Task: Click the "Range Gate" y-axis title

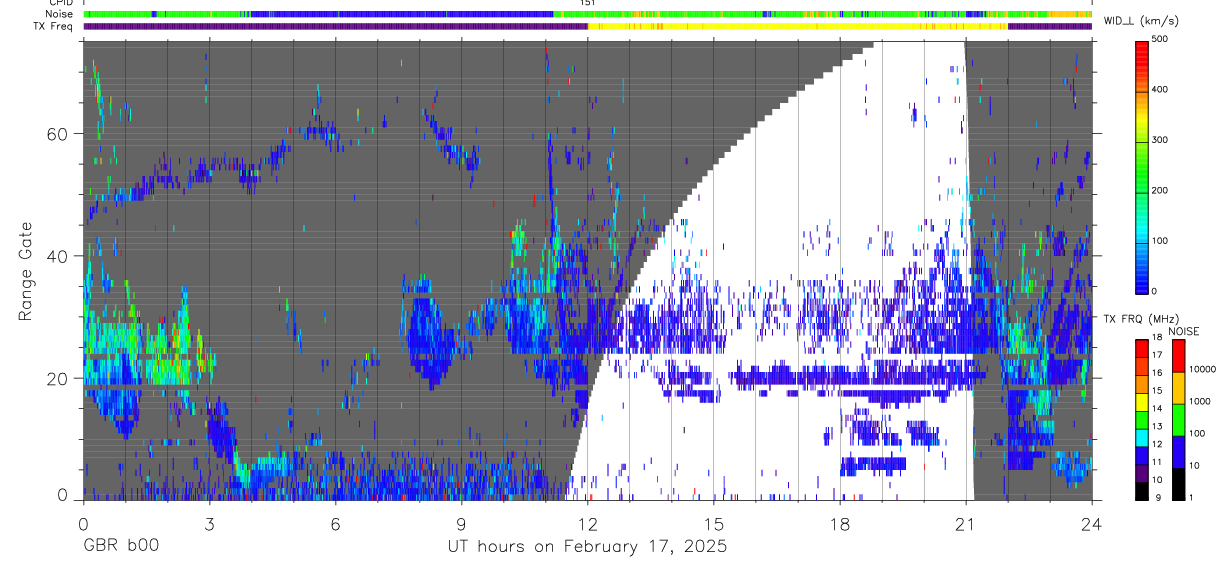Action: pos(26,271)
